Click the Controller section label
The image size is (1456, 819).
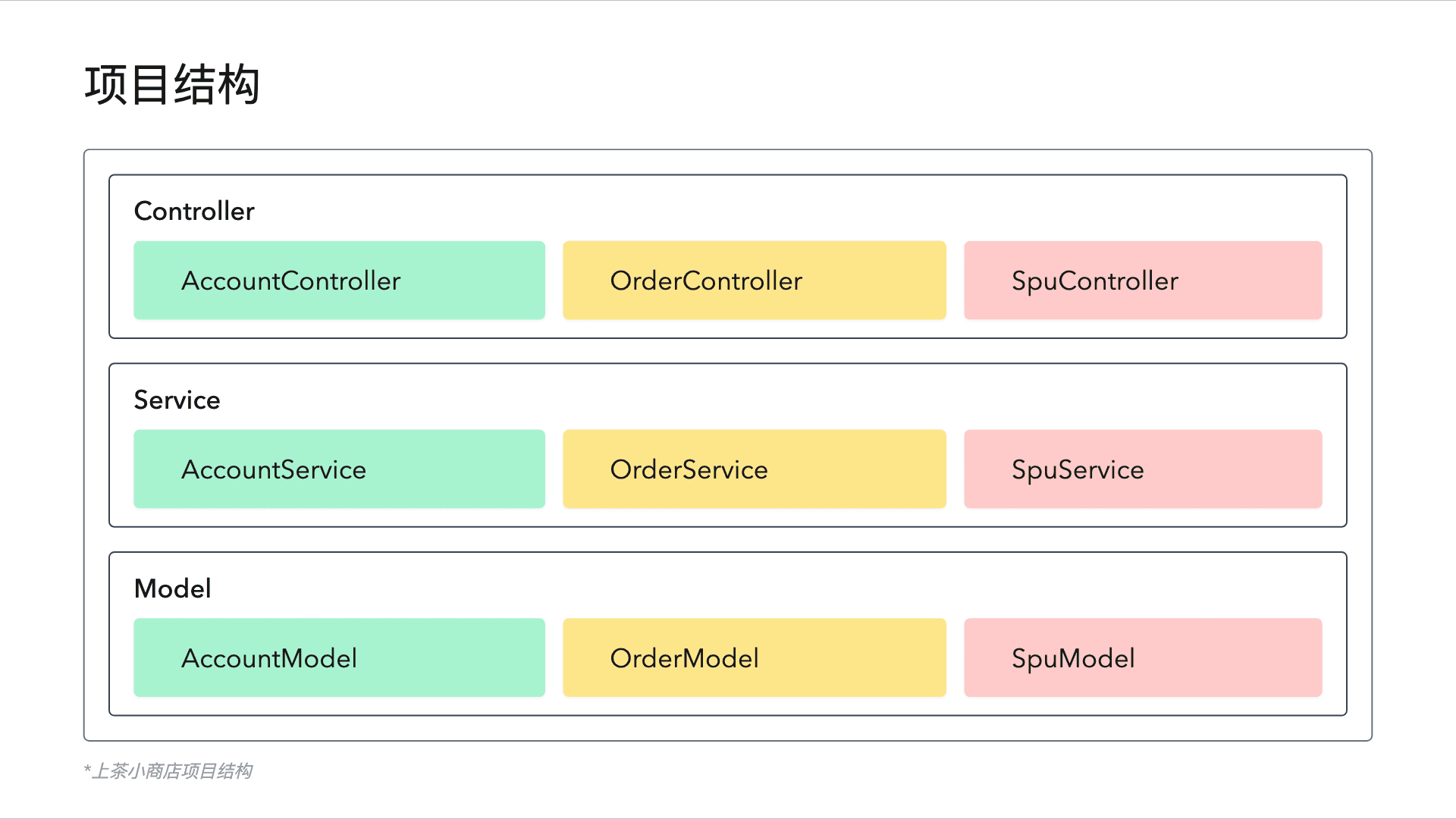point(194,211)
